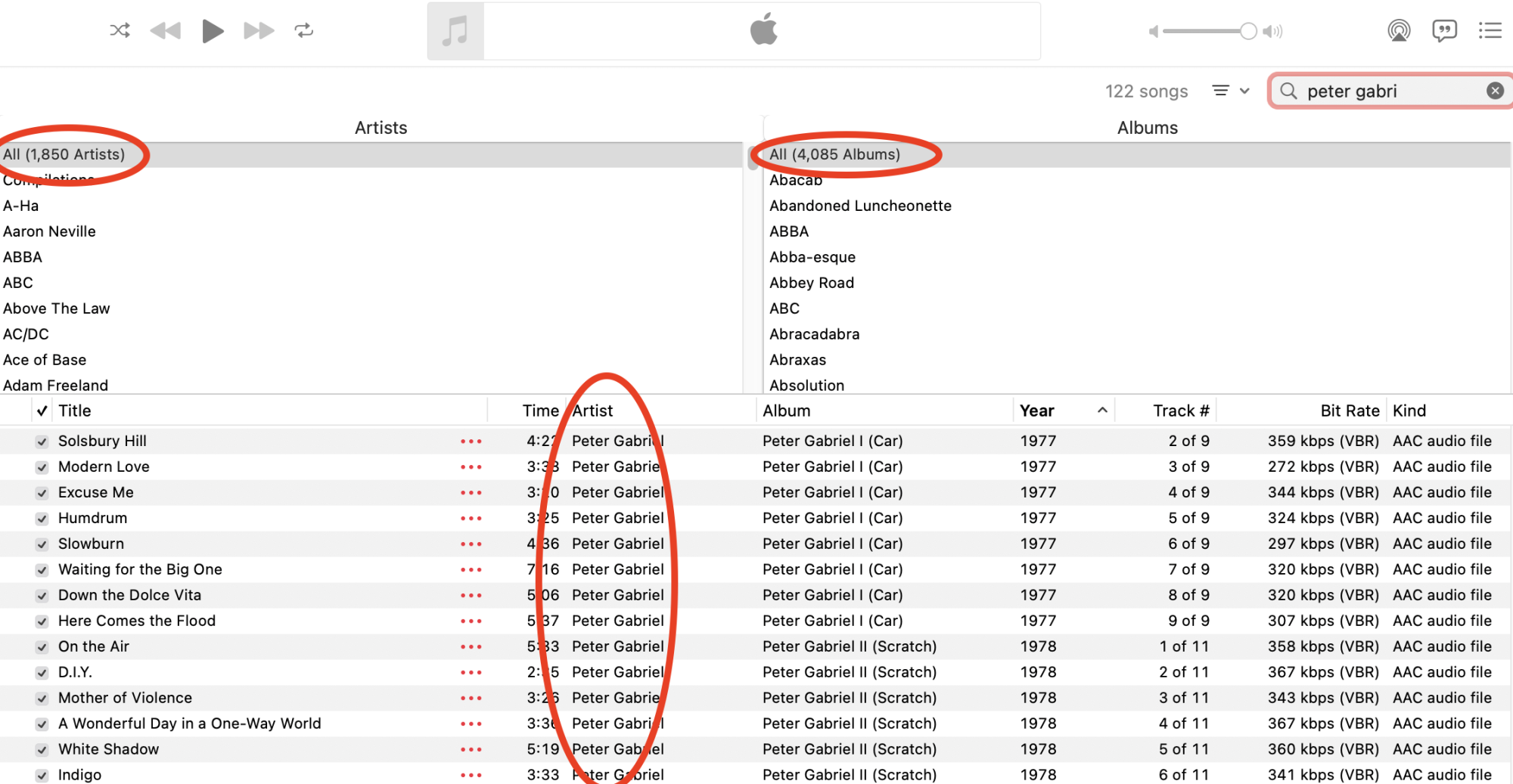Uncheck Here Comes the Flood checkbox
This screenshot has height=784, width=1513.
(x=42, y=621)
